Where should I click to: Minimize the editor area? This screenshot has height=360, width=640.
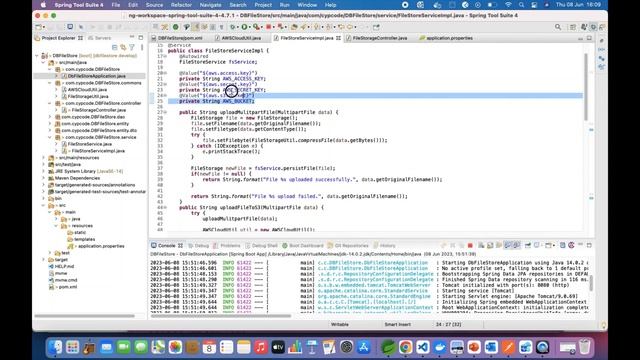click(580, 38)
